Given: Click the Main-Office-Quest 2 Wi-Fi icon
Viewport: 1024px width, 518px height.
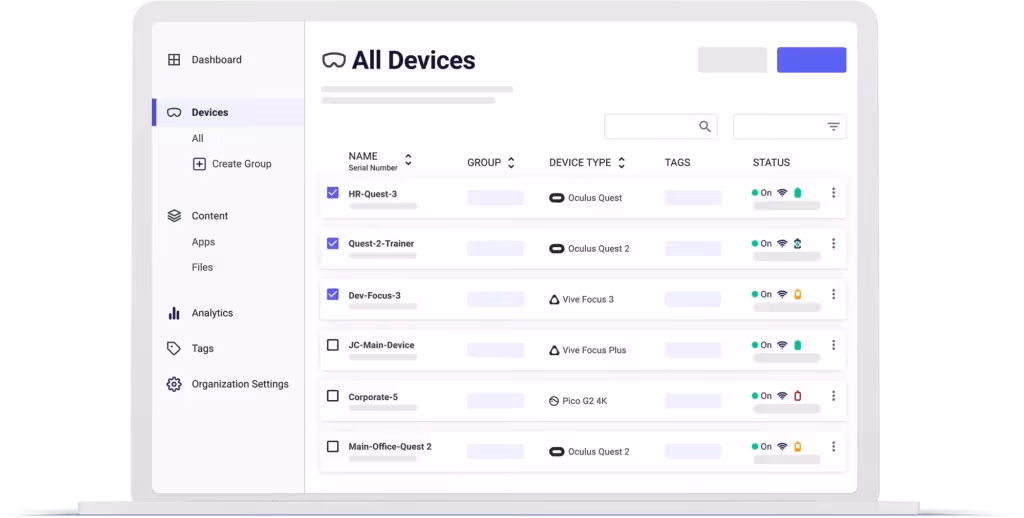Looking at the screenshot, I should tap(782, 447).
